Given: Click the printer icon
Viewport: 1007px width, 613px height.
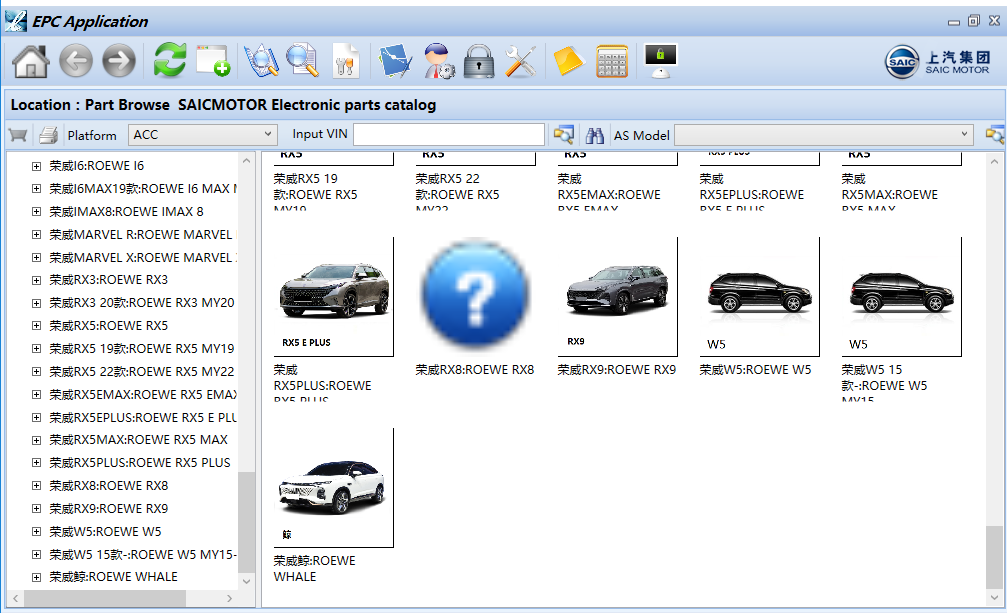Looking at the screenshot, I should point(49,135).
